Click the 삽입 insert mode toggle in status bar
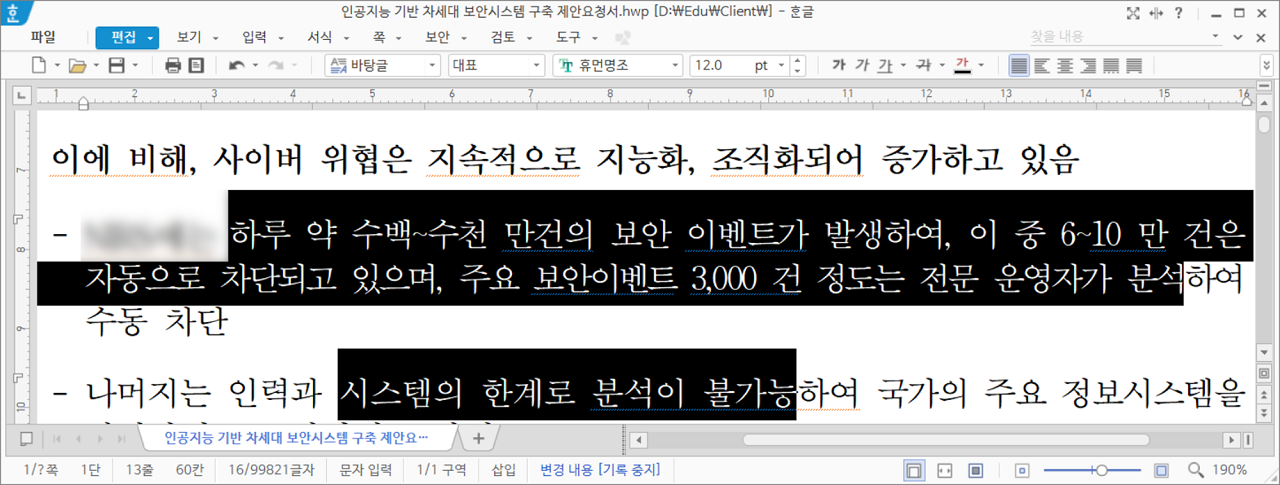This screenshot has width=1280, height=485. [504, 469]
